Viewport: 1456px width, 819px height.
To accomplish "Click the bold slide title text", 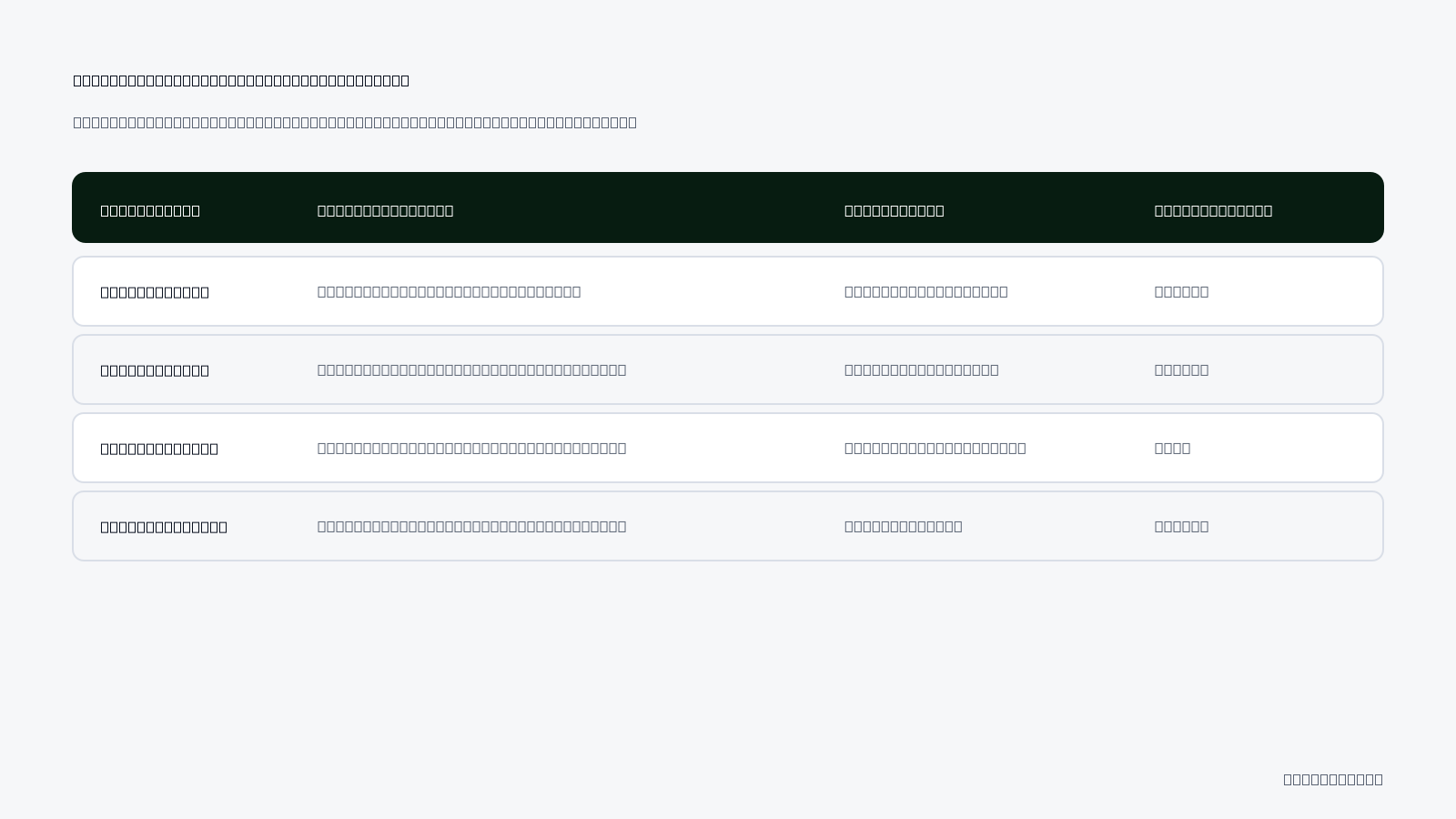I will pyautogui.click(x=241, y=80).
